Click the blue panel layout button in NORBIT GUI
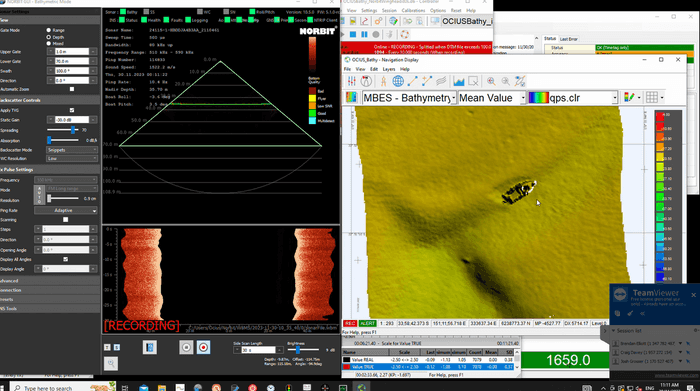Screen dimensions: 700x391 pyautogui.click(x=150, y=347)
